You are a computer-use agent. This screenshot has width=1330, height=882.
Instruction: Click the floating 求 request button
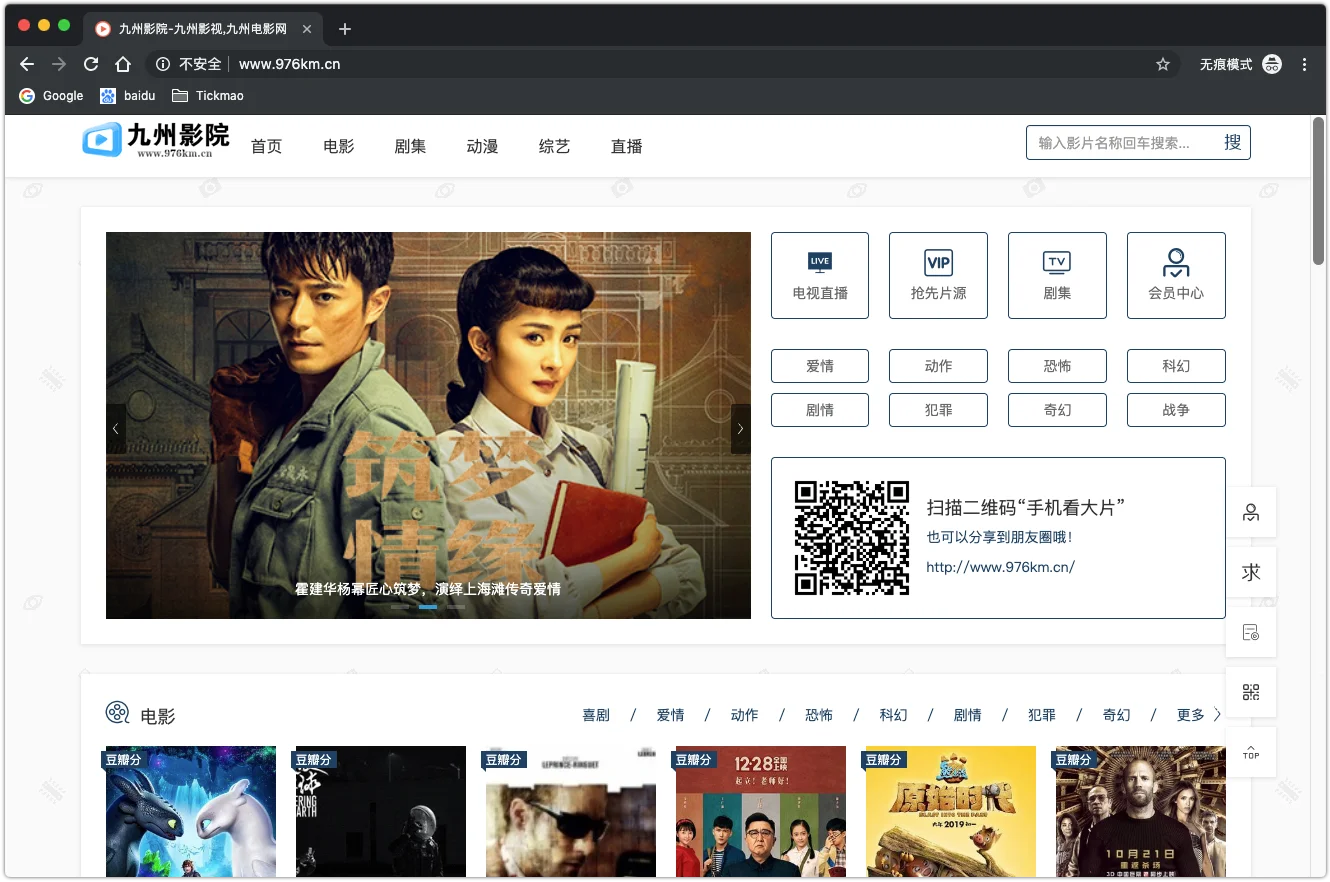click(1251, 572)
